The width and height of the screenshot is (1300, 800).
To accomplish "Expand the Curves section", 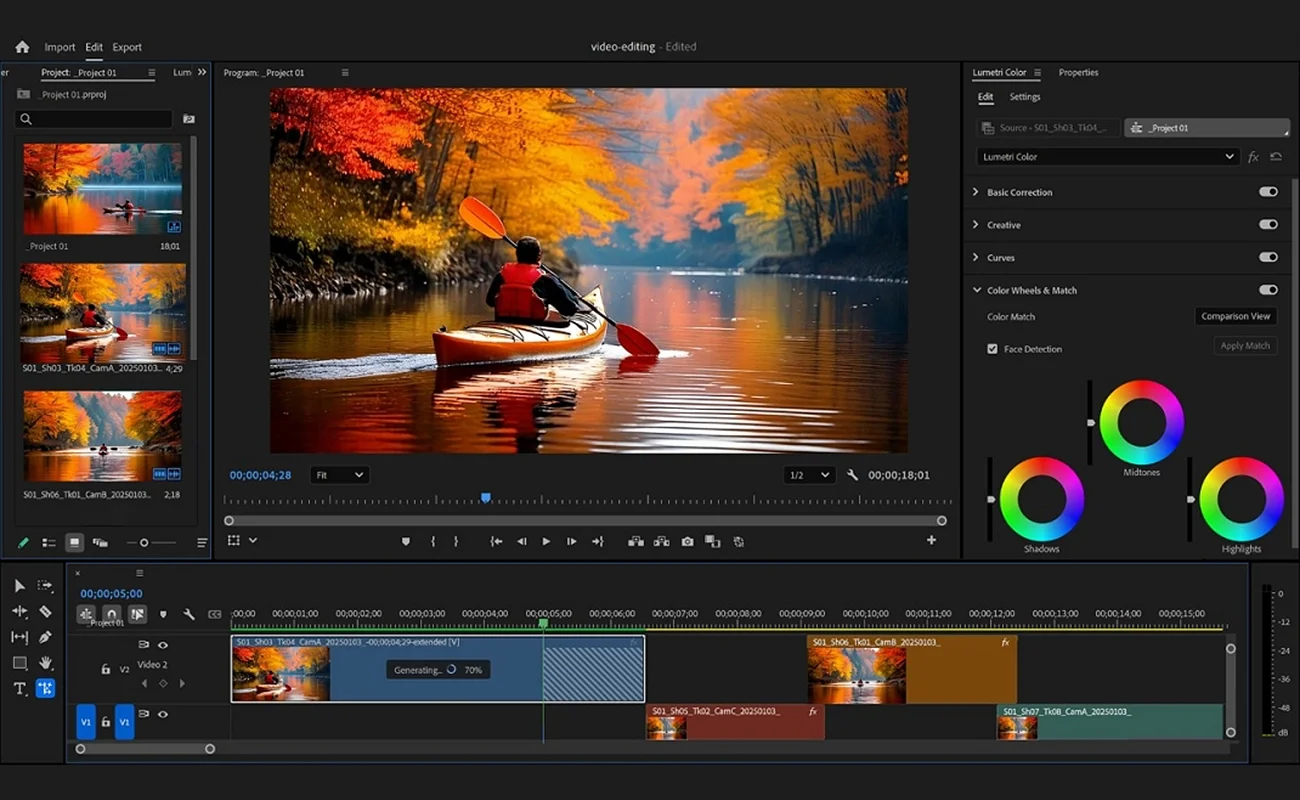I will pos(976,257).
